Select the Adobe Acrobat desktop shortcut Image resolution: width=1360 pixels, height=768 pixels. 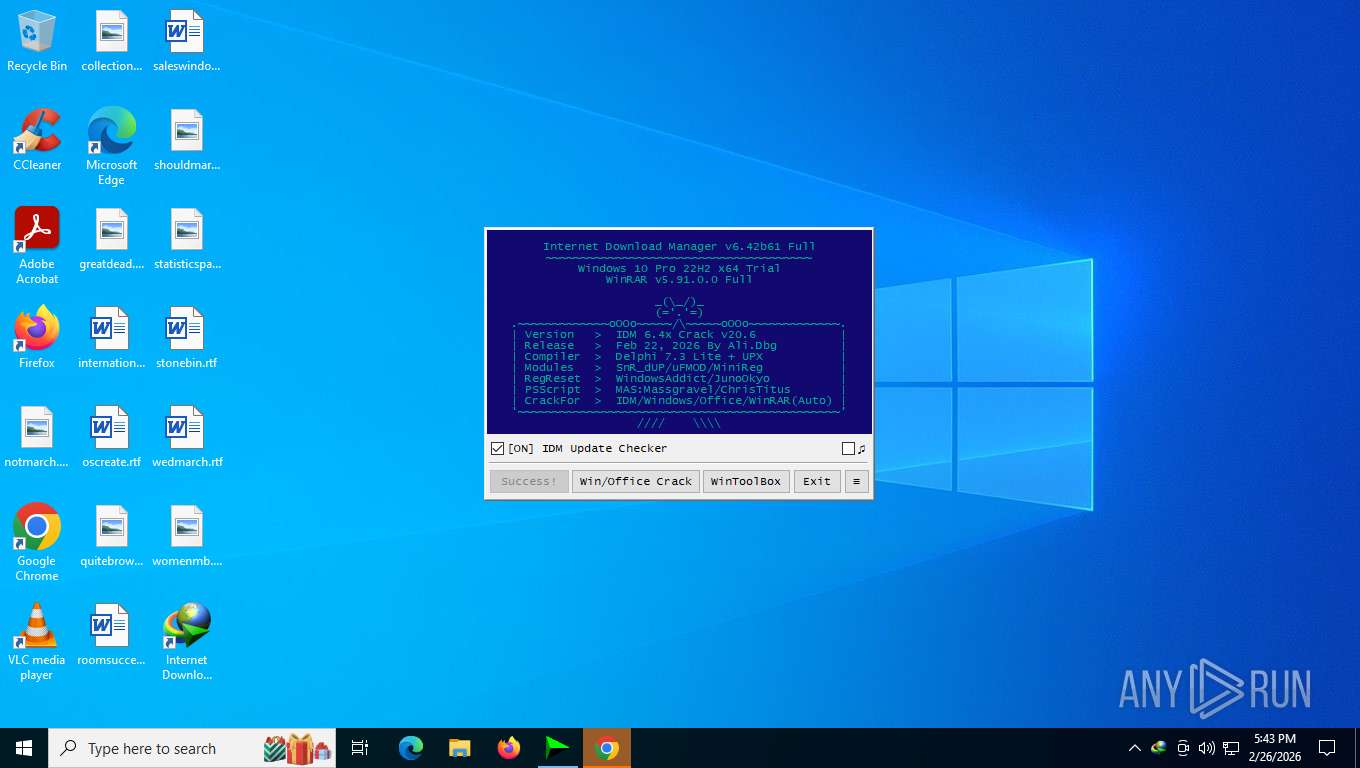(x=37, y=246)
